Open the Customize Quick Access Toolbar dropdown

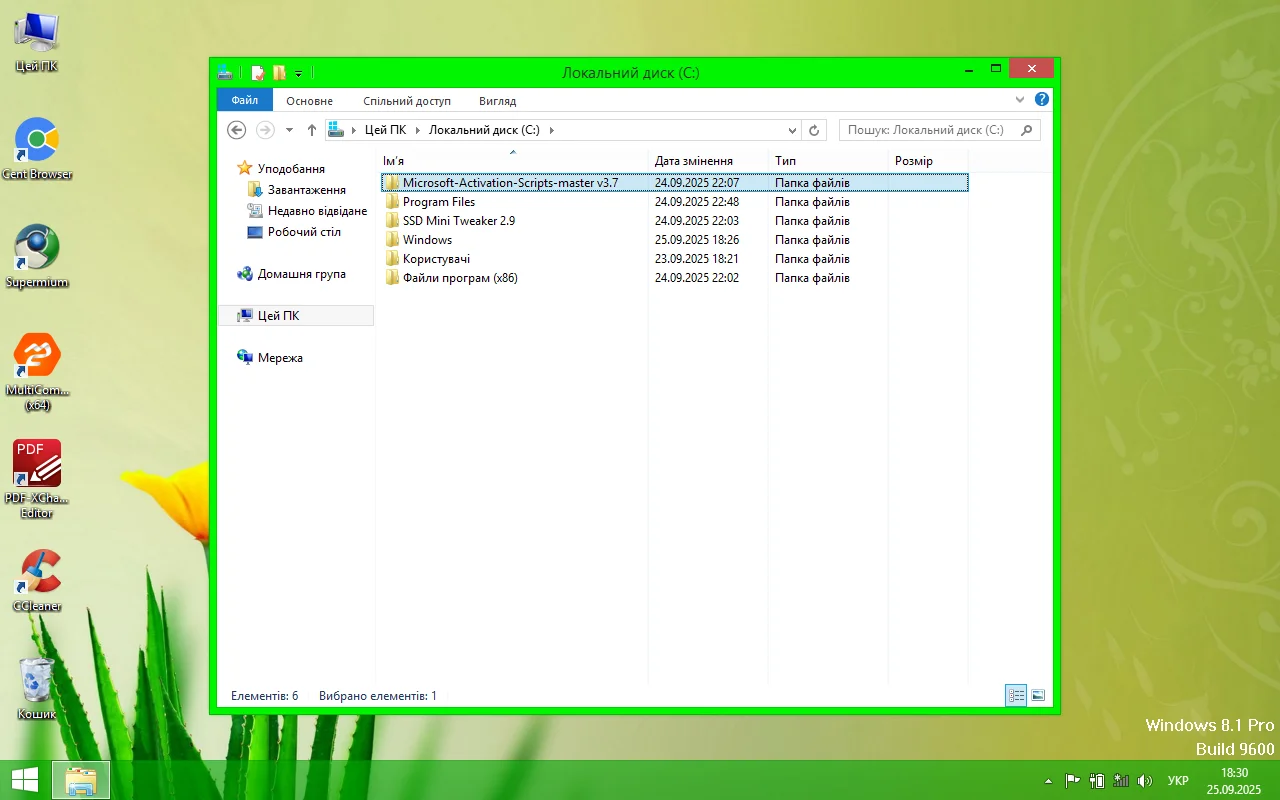tap(298, 73)
